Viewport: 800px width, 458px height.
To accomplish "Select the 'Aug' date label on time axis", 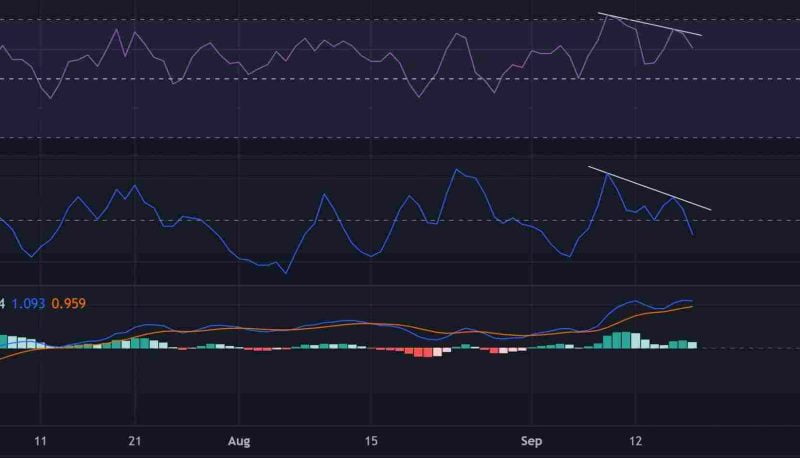I will point(239,441).
